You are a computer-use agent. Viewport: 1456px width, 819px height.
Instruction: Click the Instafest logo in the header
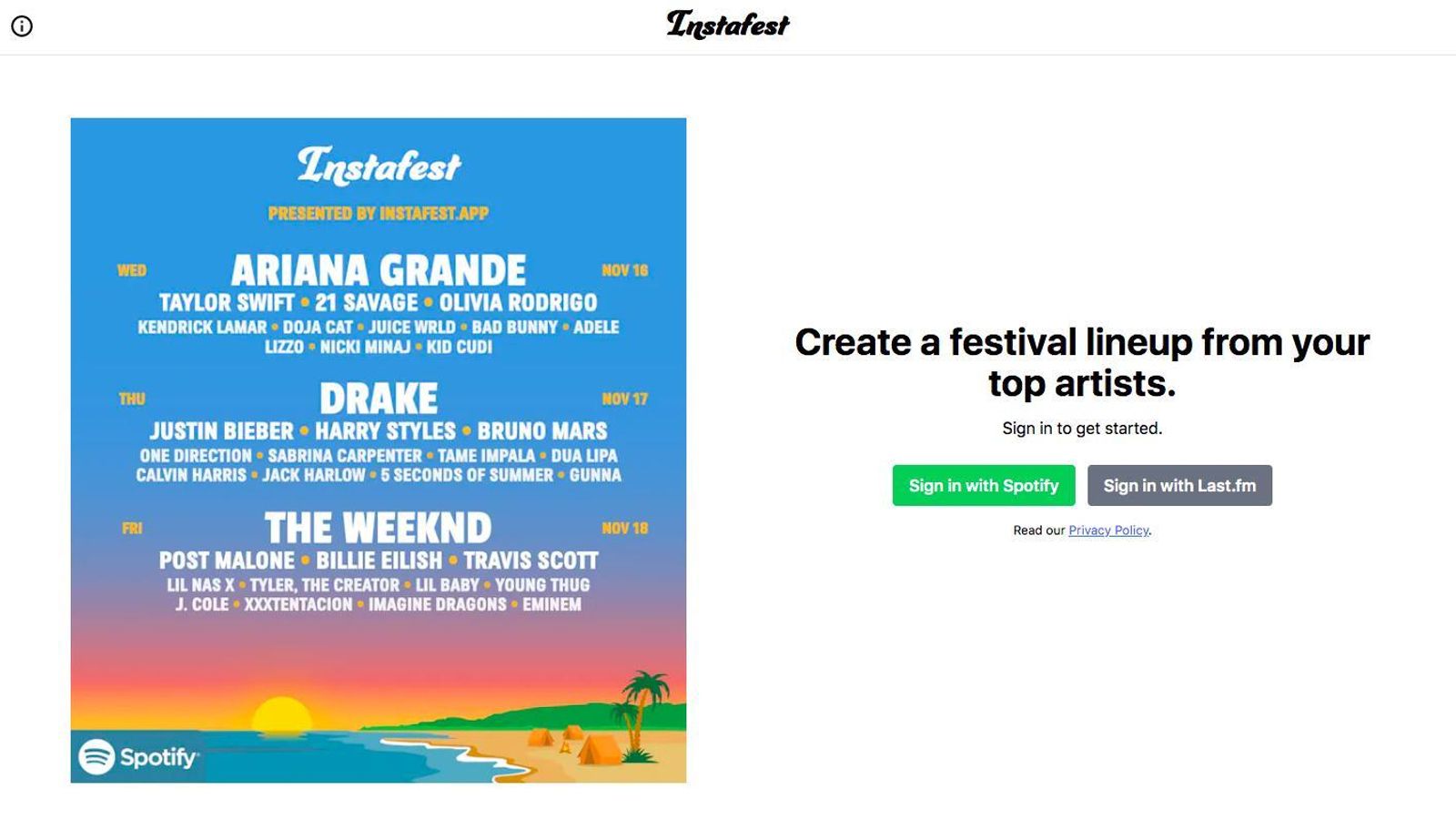pyautogui.click(x=728, y=25)
